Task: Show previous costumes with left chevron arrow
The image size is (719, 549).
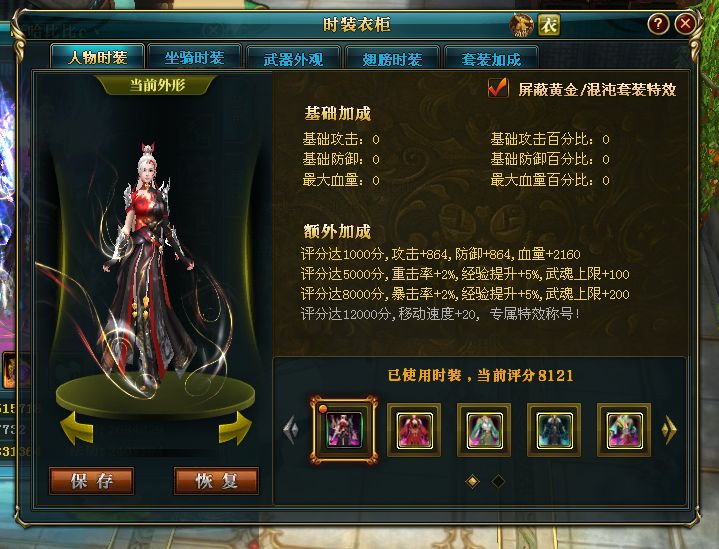Action: 291,430
